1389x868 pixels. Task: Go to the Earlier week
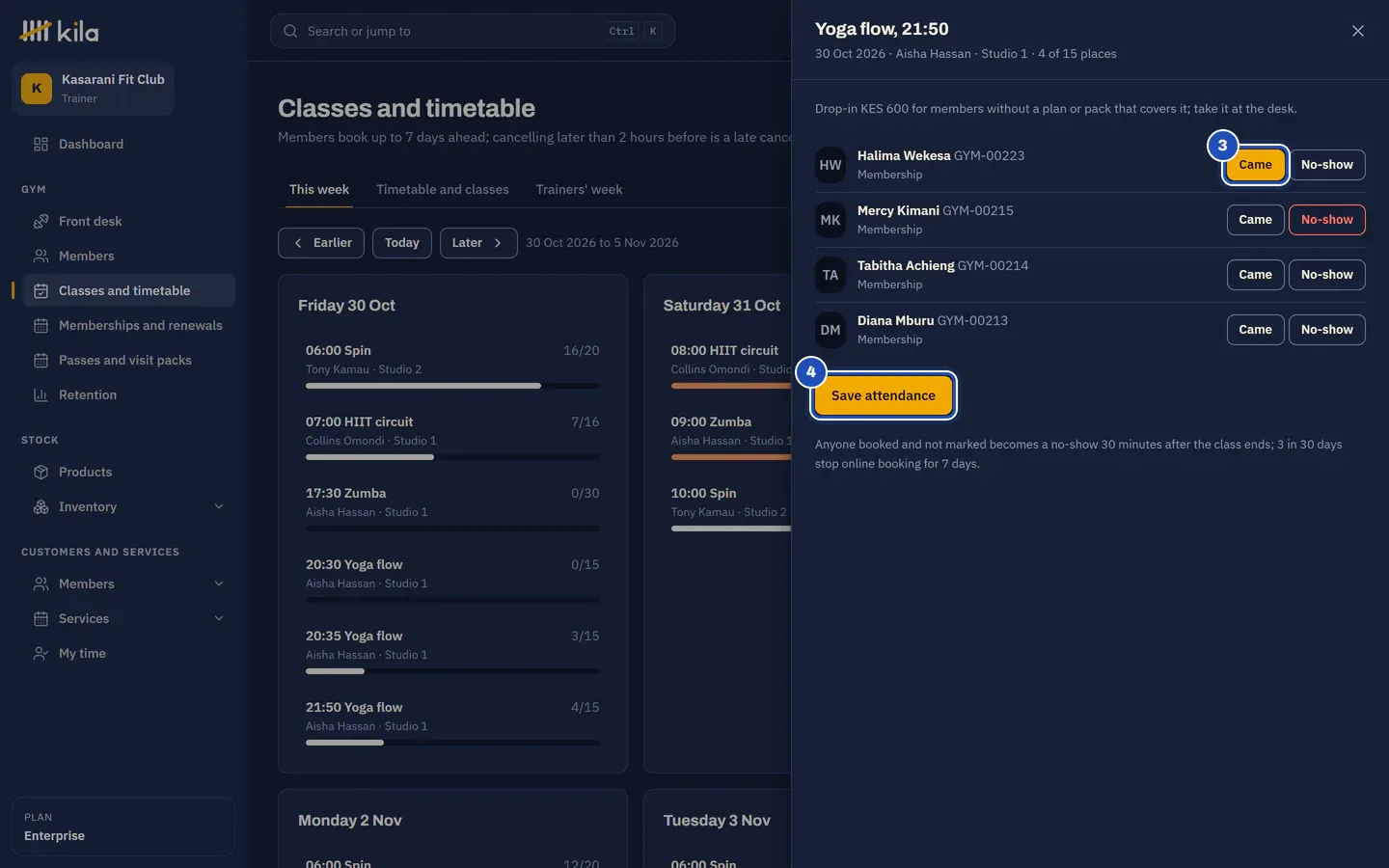321,243
